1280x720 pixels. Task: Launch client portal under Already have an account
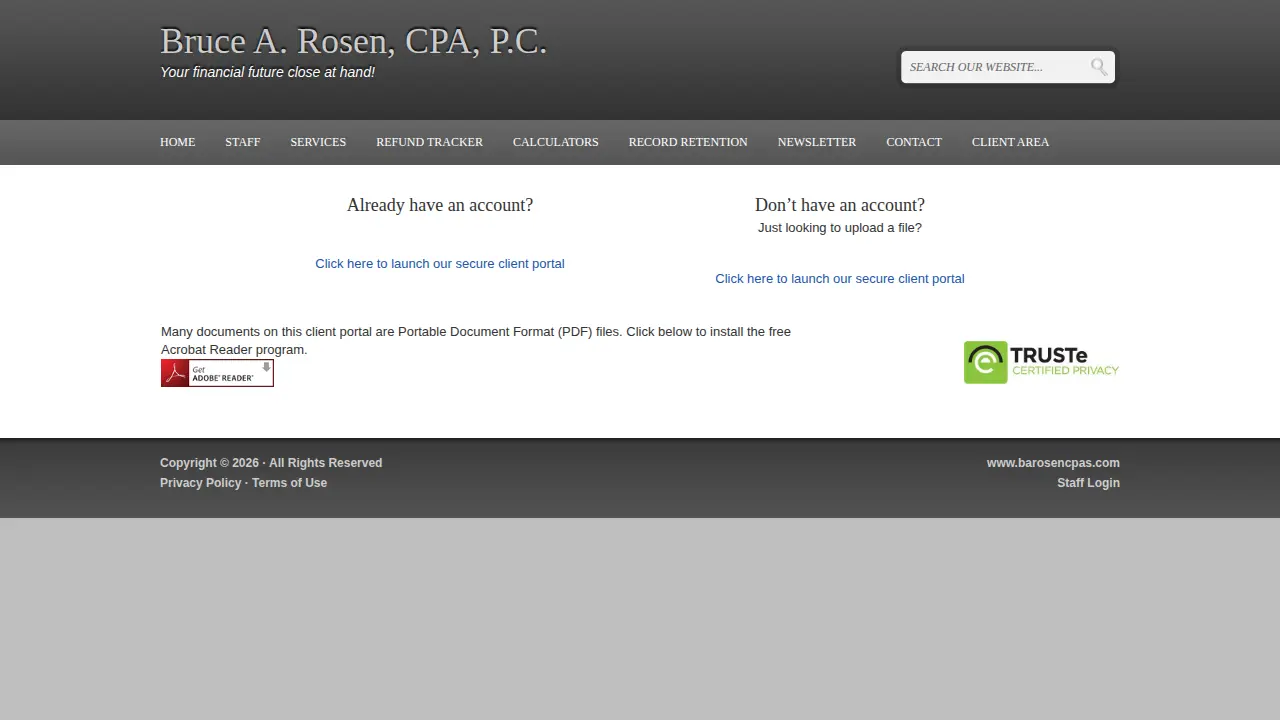click(x=440, y=264)
